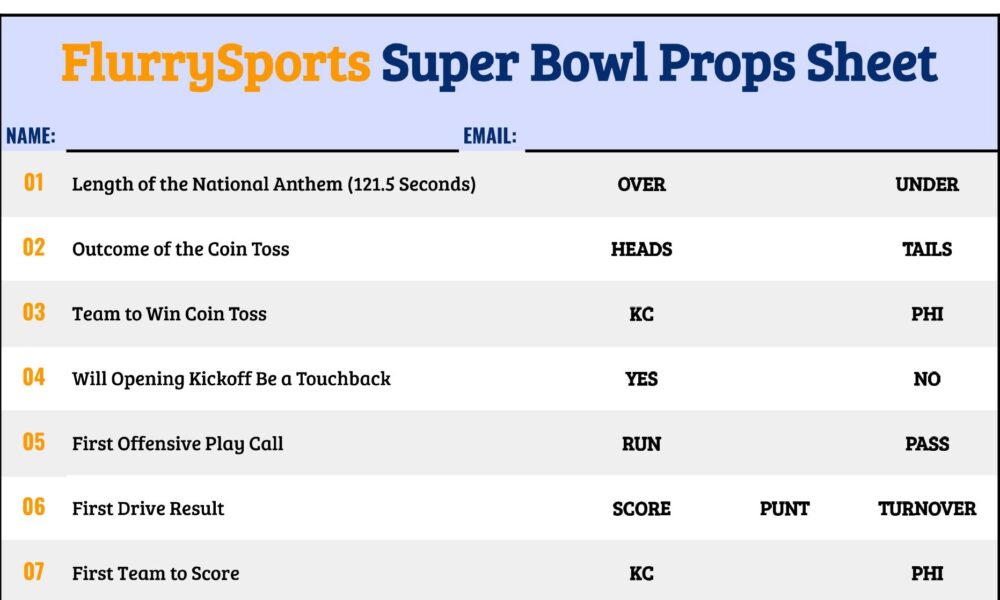The height and width of the screenshot is (600, 1000).
Task: Select OVER for National Anthem length
Action: pyautogui.click(x=641, y=184)
